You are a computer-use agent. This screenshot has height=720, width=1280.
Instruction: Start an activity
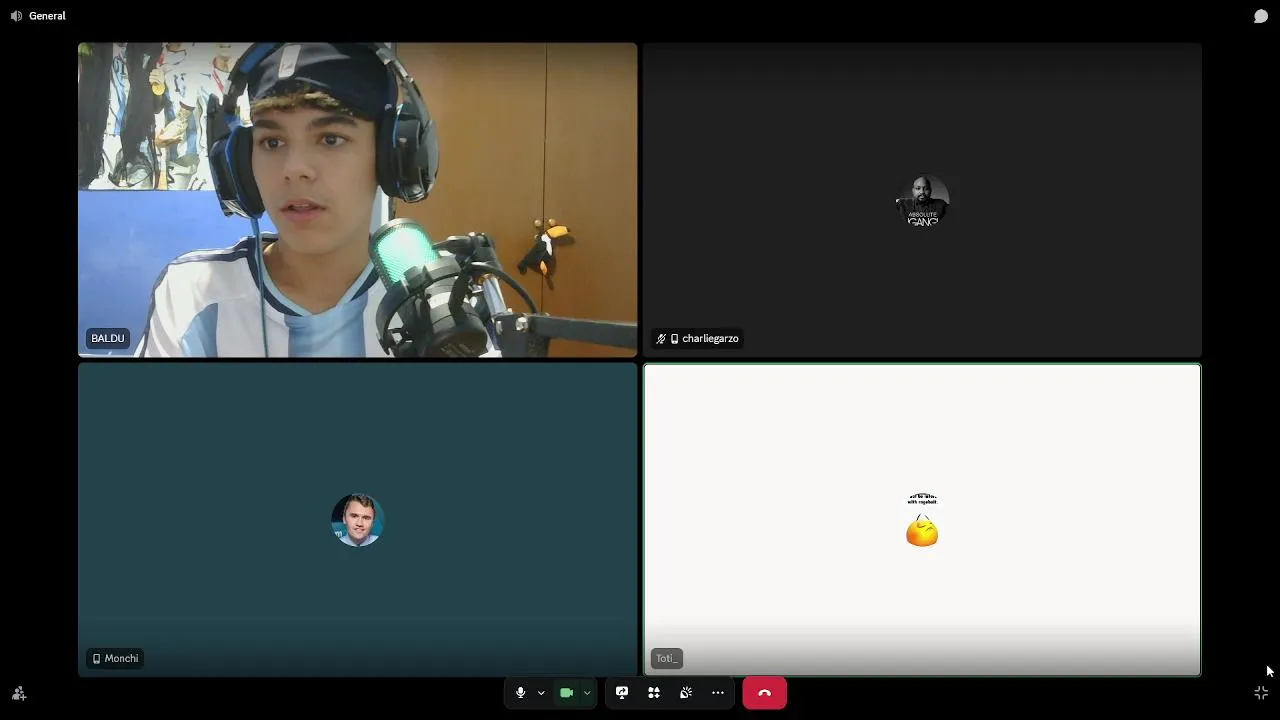pos(654,693)
